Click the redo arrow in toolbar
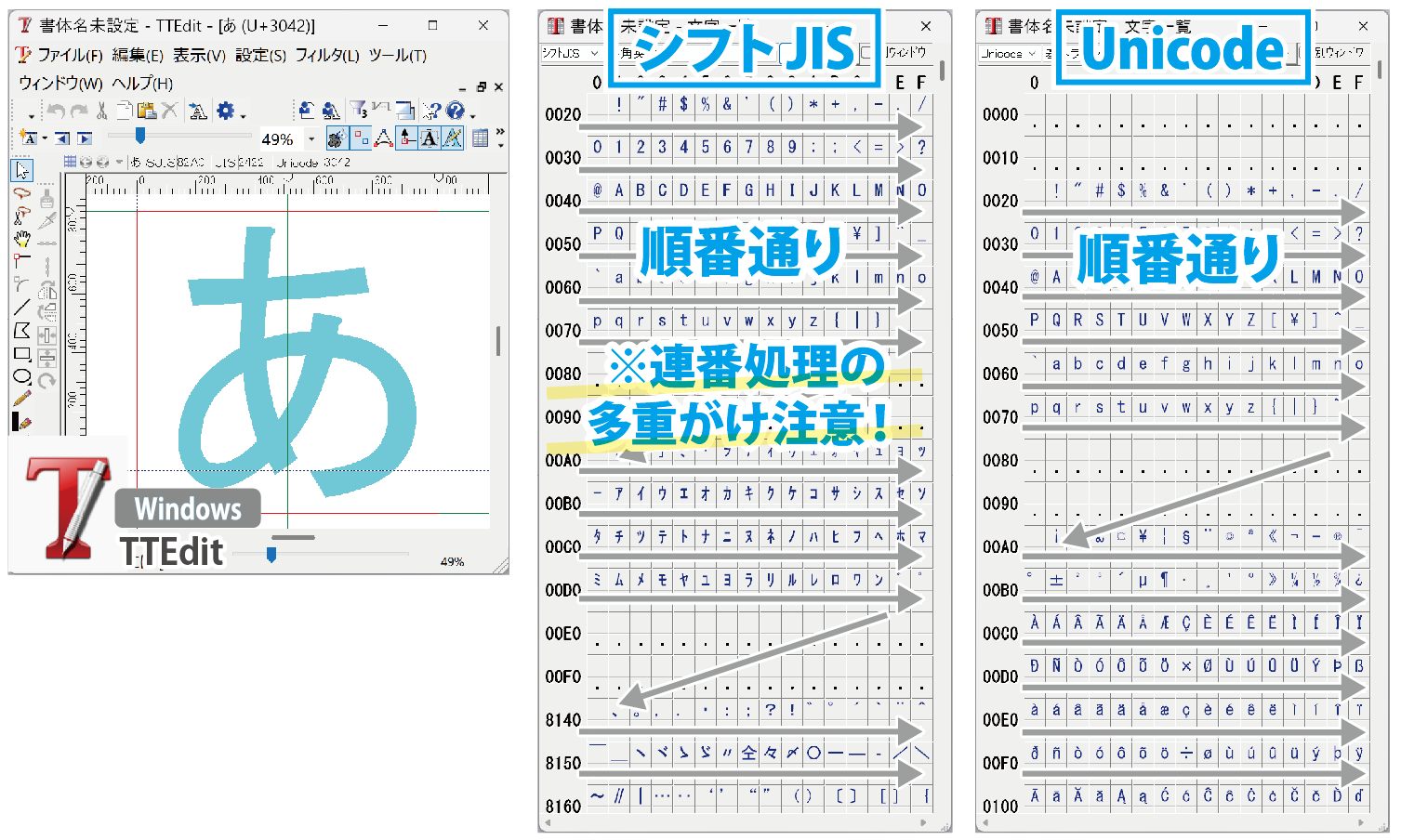This screenshot has width=1401, height=840. tap(79, 111)
